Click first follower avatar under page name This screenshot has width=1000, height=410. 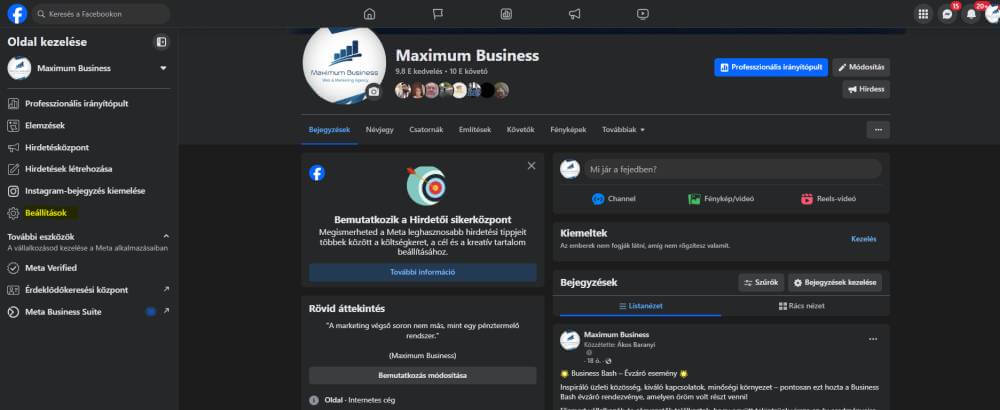402,90
